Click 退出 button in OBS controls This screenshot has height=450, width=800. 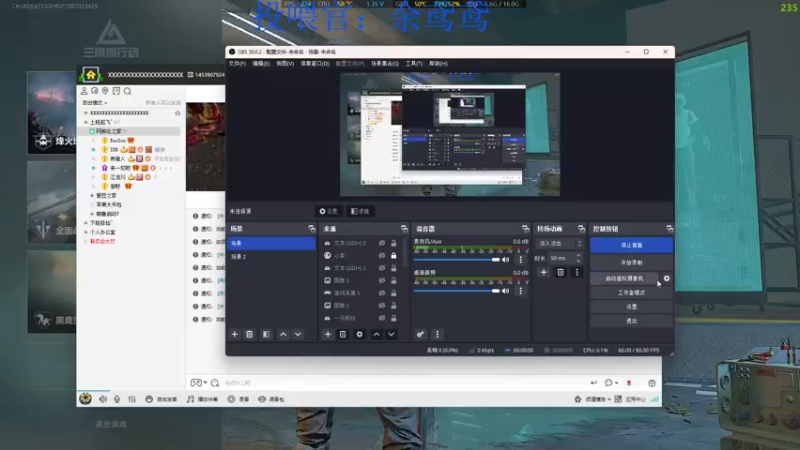tap(632, 321)
